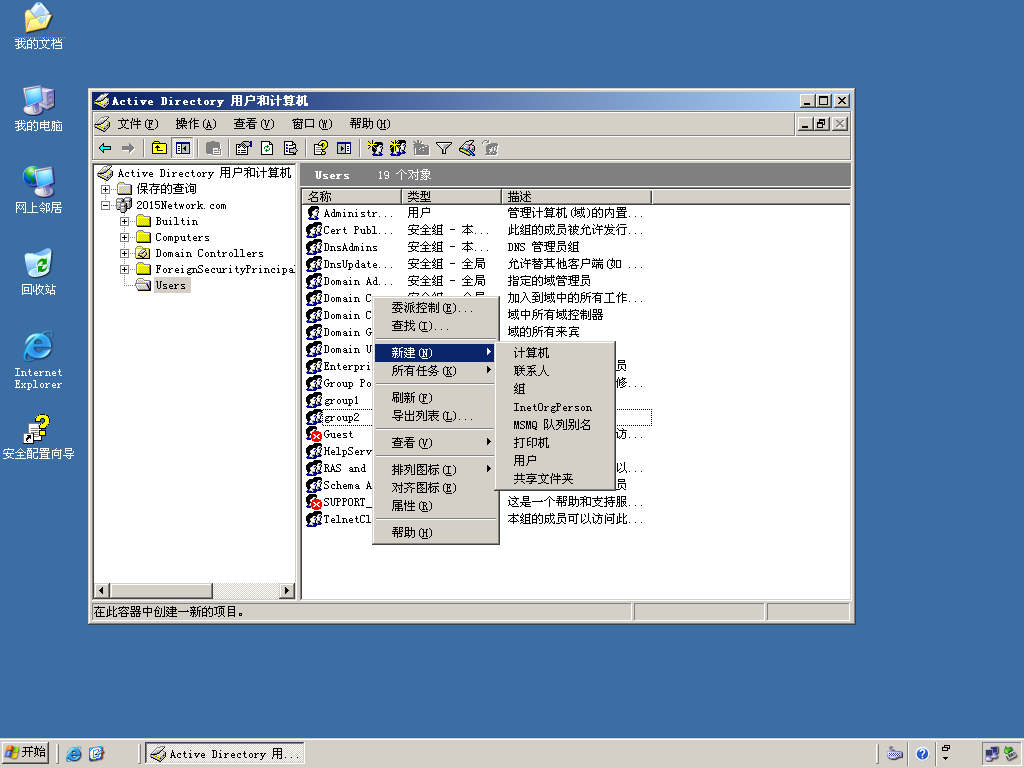The image size is (1024, 768).
Task: Click the Help question-mark toolbar icon
Action: tap(321, 148)
